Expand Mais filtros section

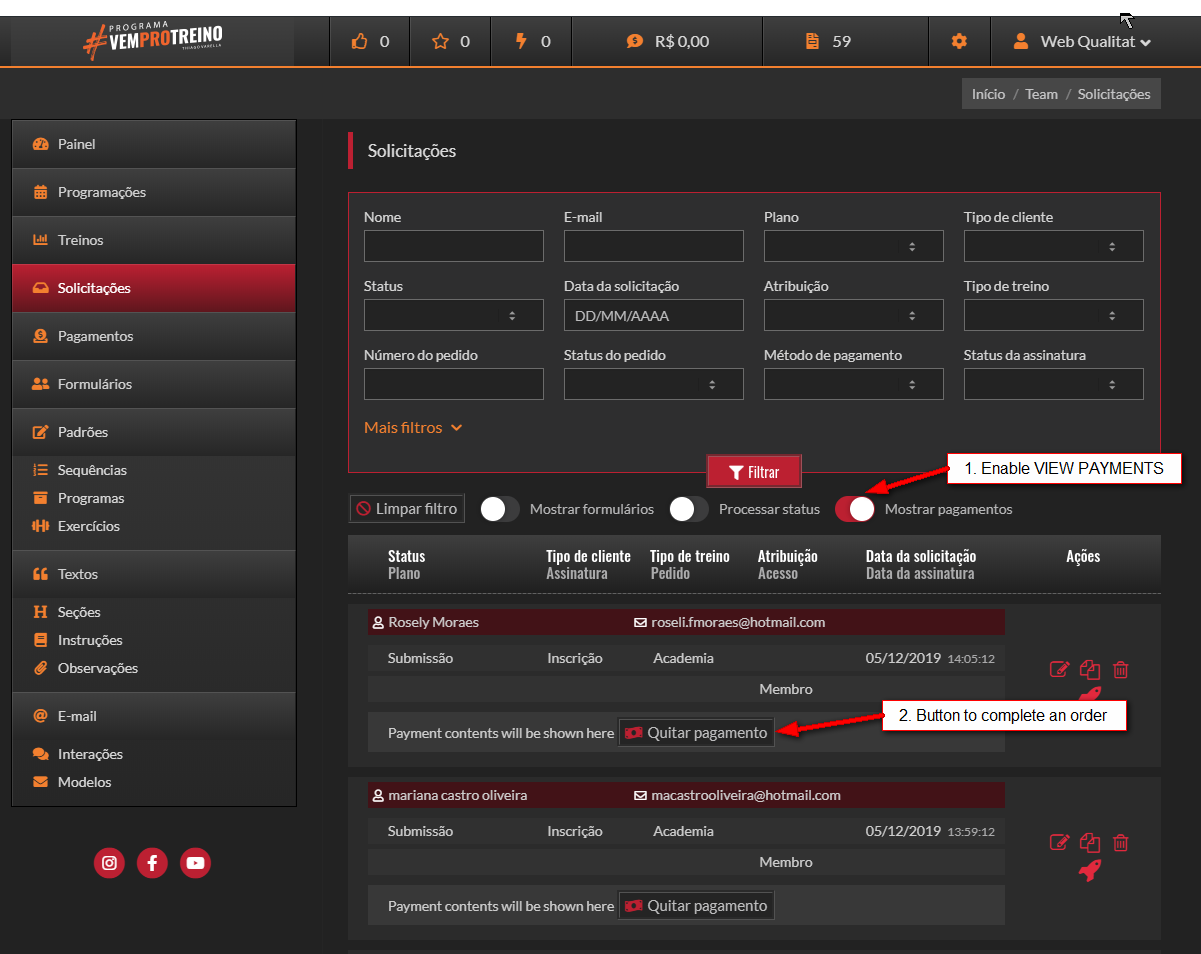(413, 428)
